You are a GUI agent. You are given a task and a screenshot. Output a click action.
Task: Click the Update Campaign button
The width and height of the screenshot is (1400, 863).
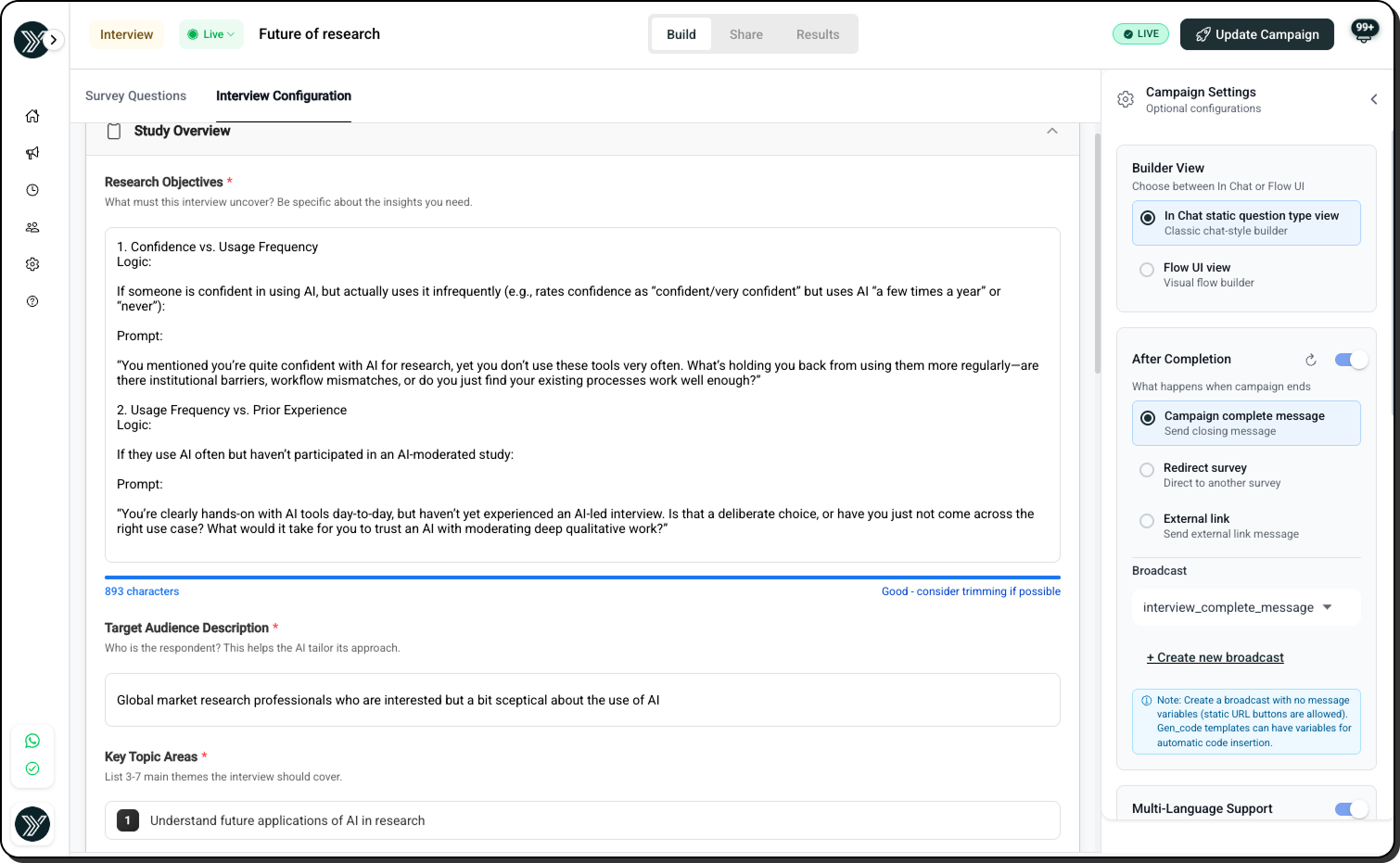[1256, 34]
